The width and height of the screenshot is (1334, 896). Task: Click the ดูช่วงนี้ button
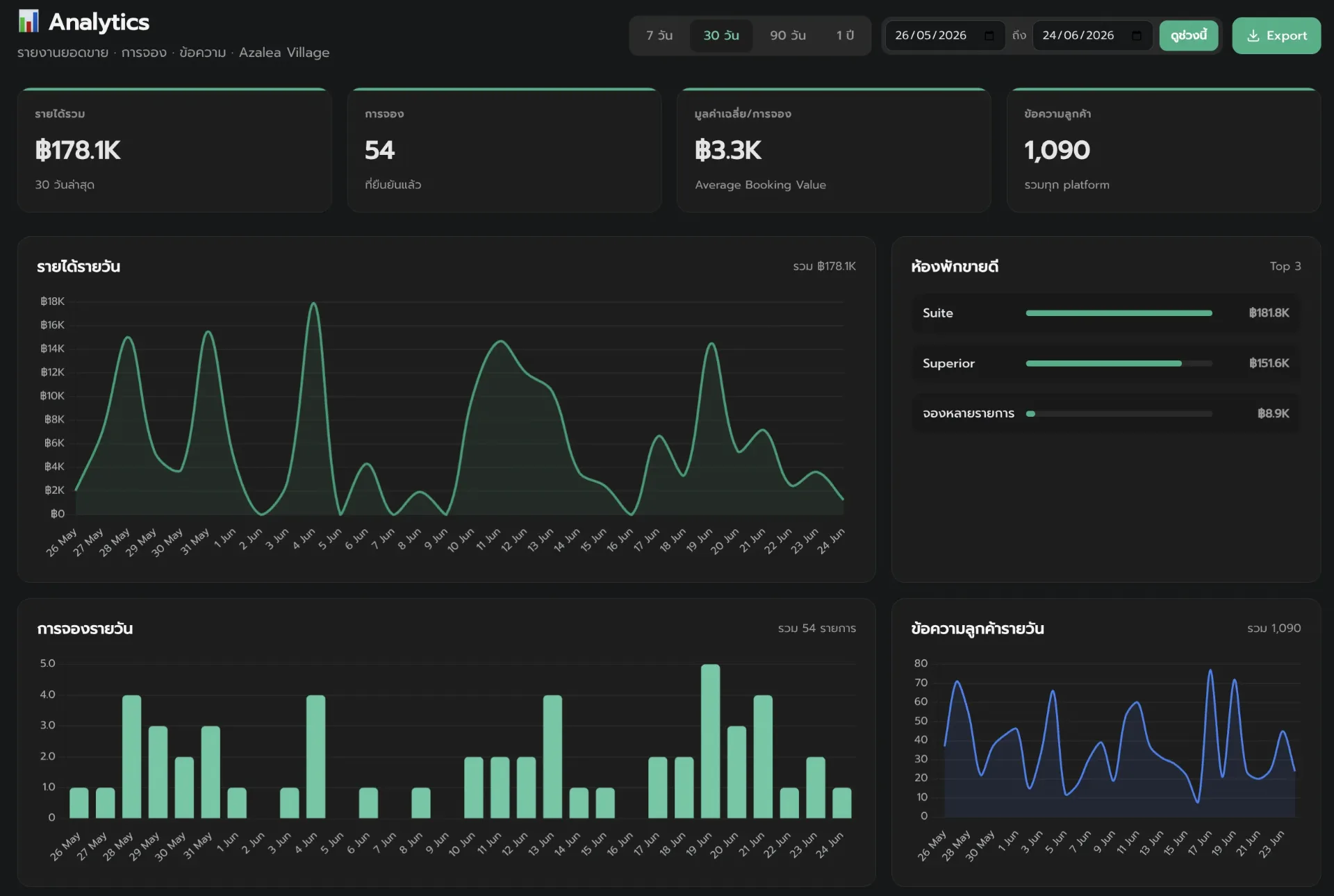1188,35
